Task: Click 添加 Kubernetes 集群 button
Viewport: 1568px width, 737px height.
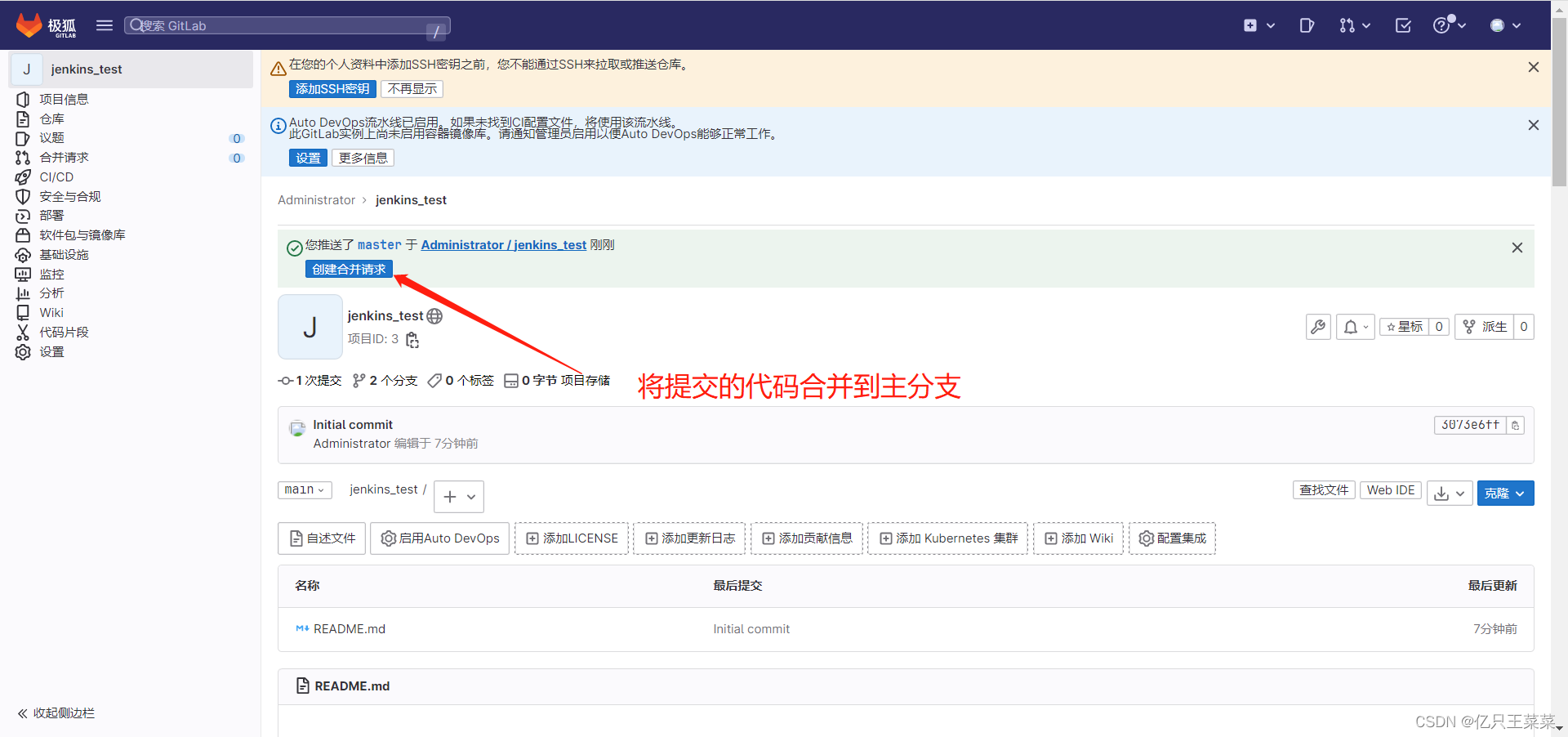Action: click(948, 538)
